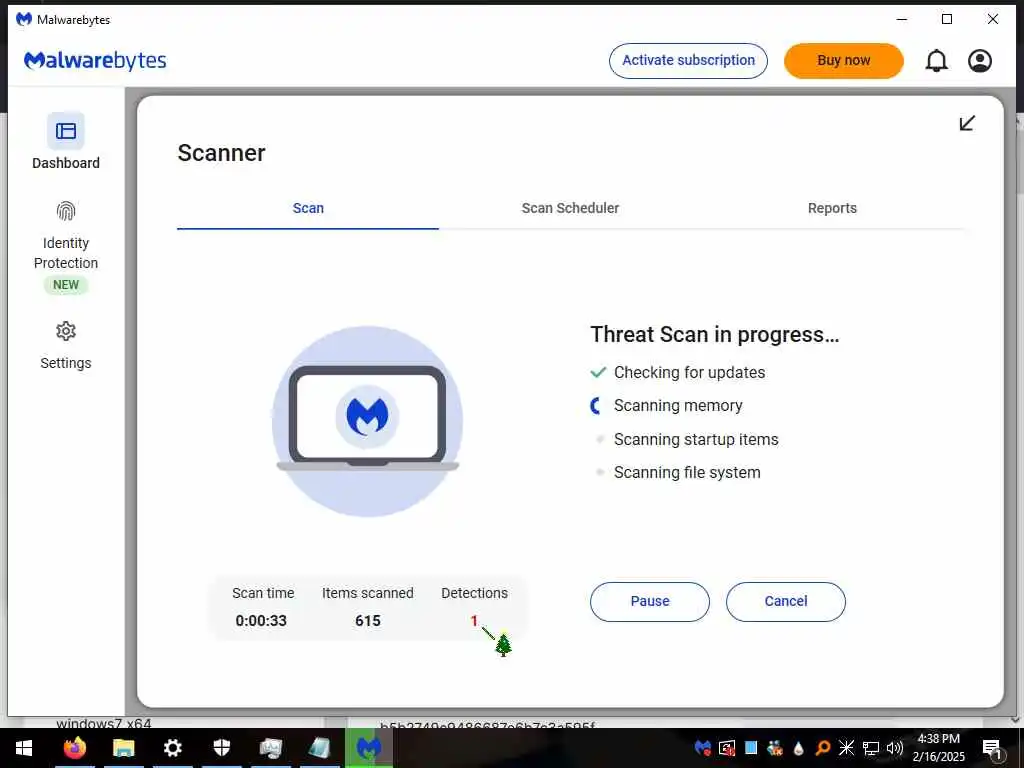Open File Explorer from the taskbar
The width and height of the screenshot is (1024, 768).
tap(123, 748)
